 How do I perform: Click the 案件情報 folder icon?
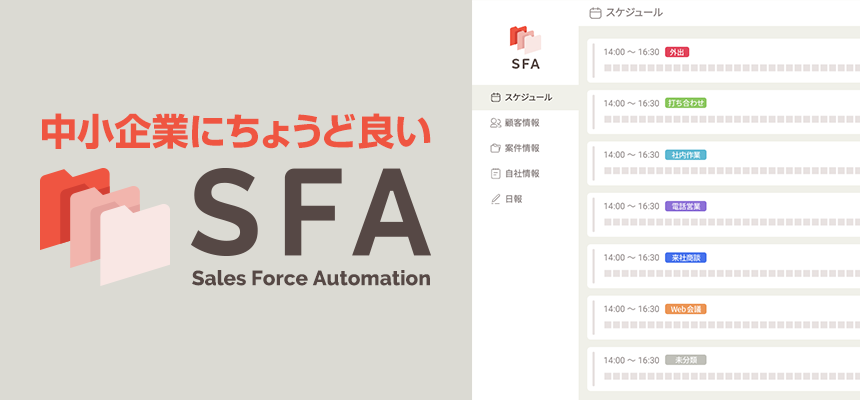(x=495, y=148)
